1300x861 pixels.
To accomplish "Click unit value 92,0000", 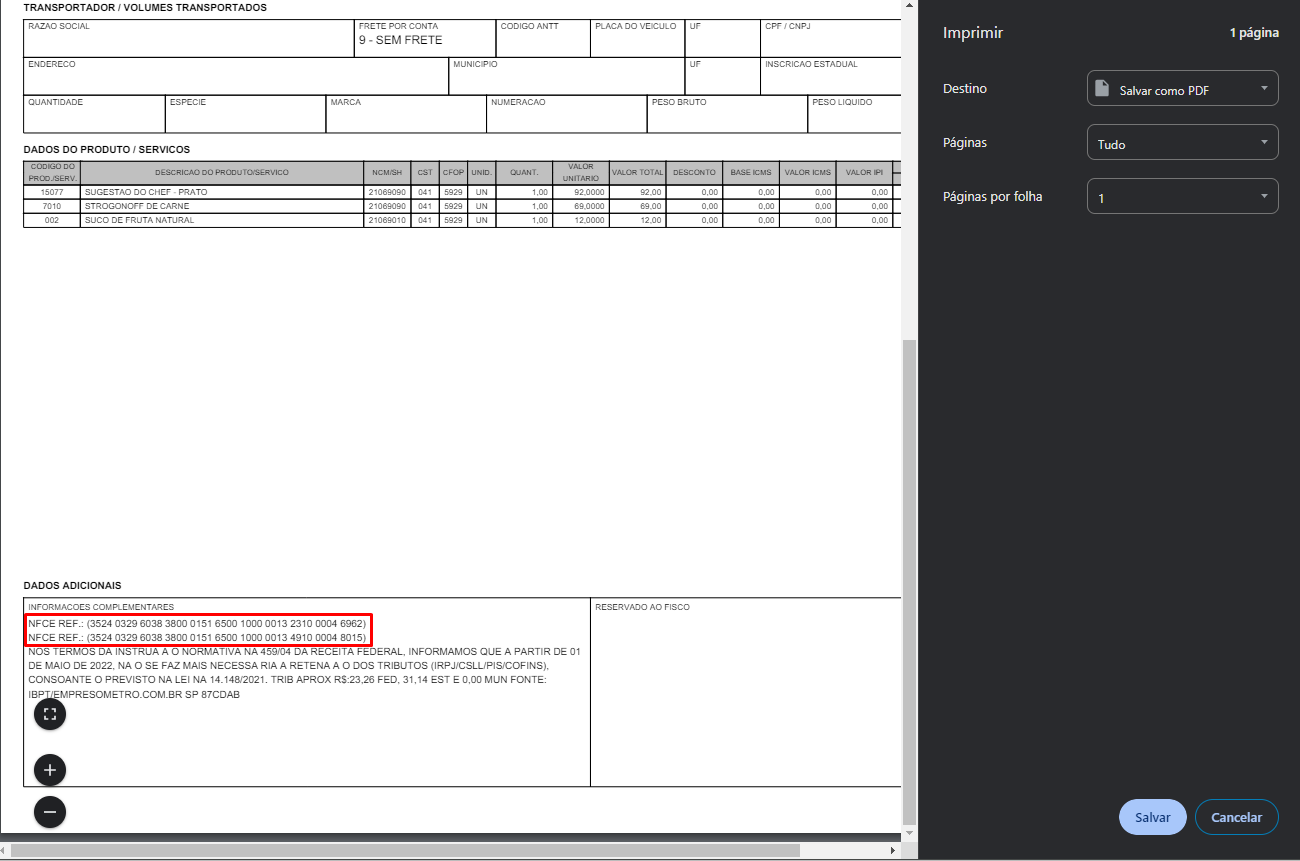I will point(589,192).
